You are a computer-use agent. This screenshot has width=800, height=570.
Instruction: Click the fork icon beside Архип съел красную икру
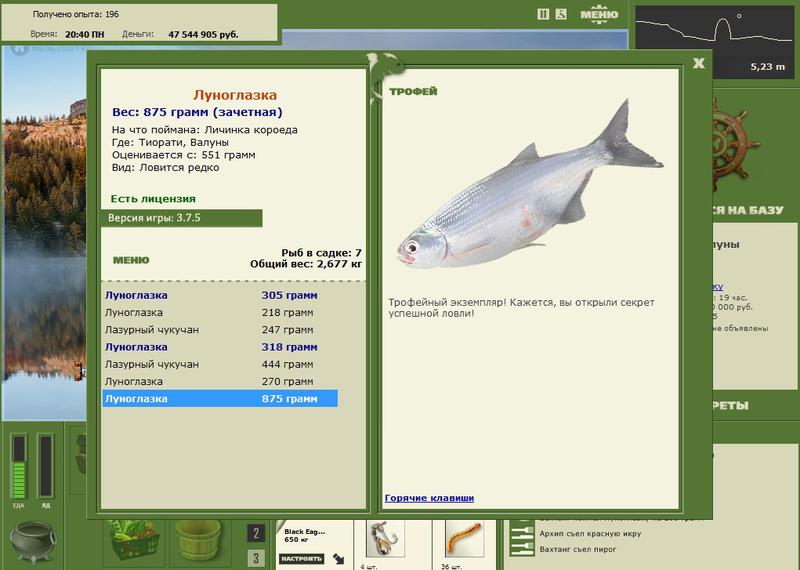coord(521,534)
